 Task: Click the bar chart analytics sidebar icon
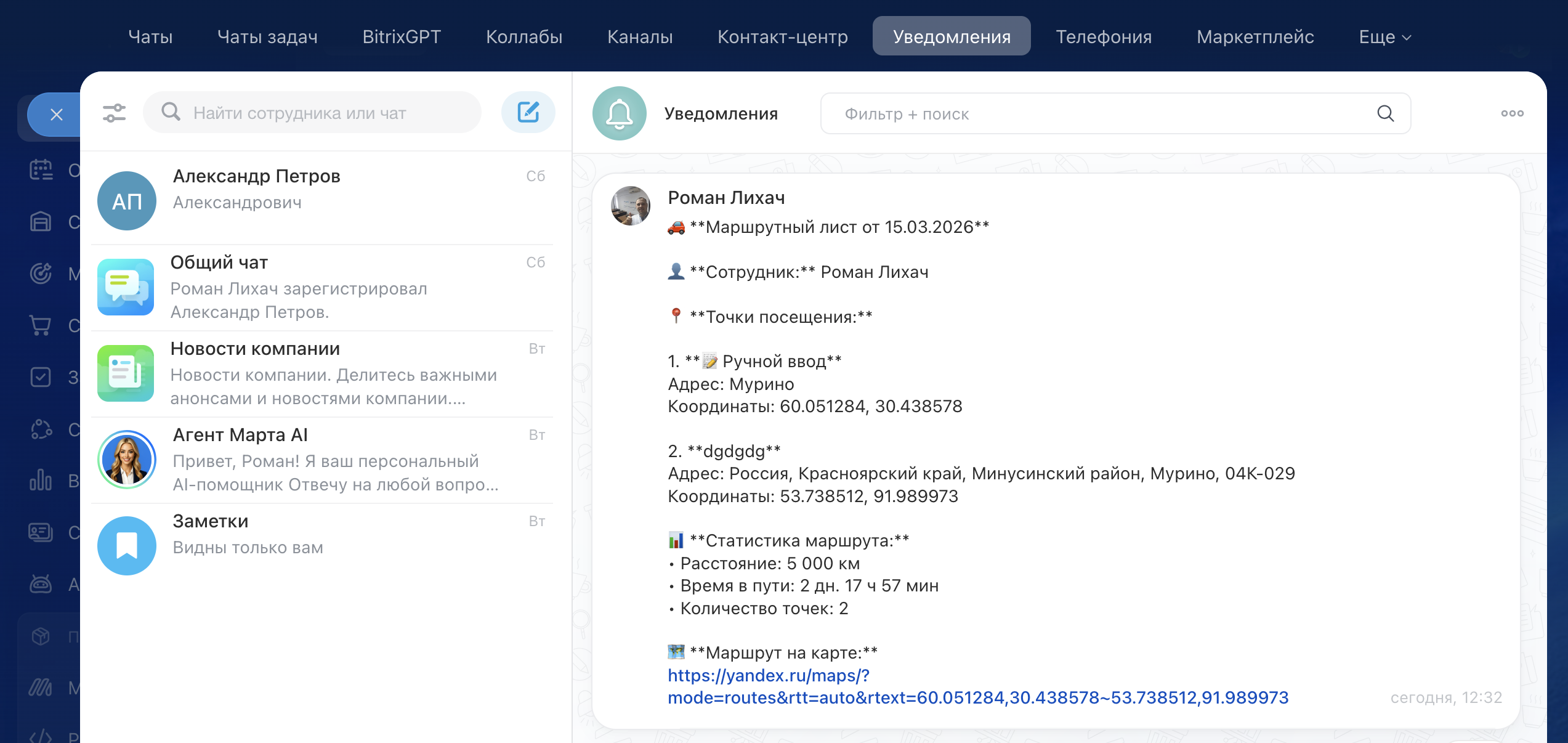point(41,480)
